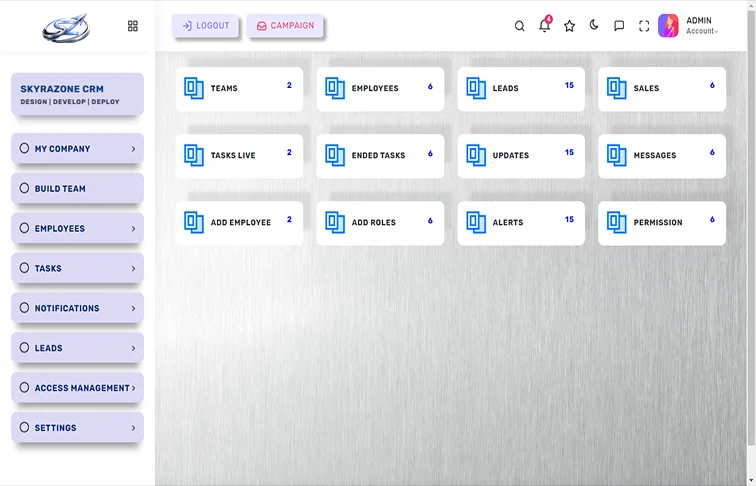Viewport: 756px width, 486px height.
Task: Select the Build Team circle indicator
Action: click(x=24, y=188)
